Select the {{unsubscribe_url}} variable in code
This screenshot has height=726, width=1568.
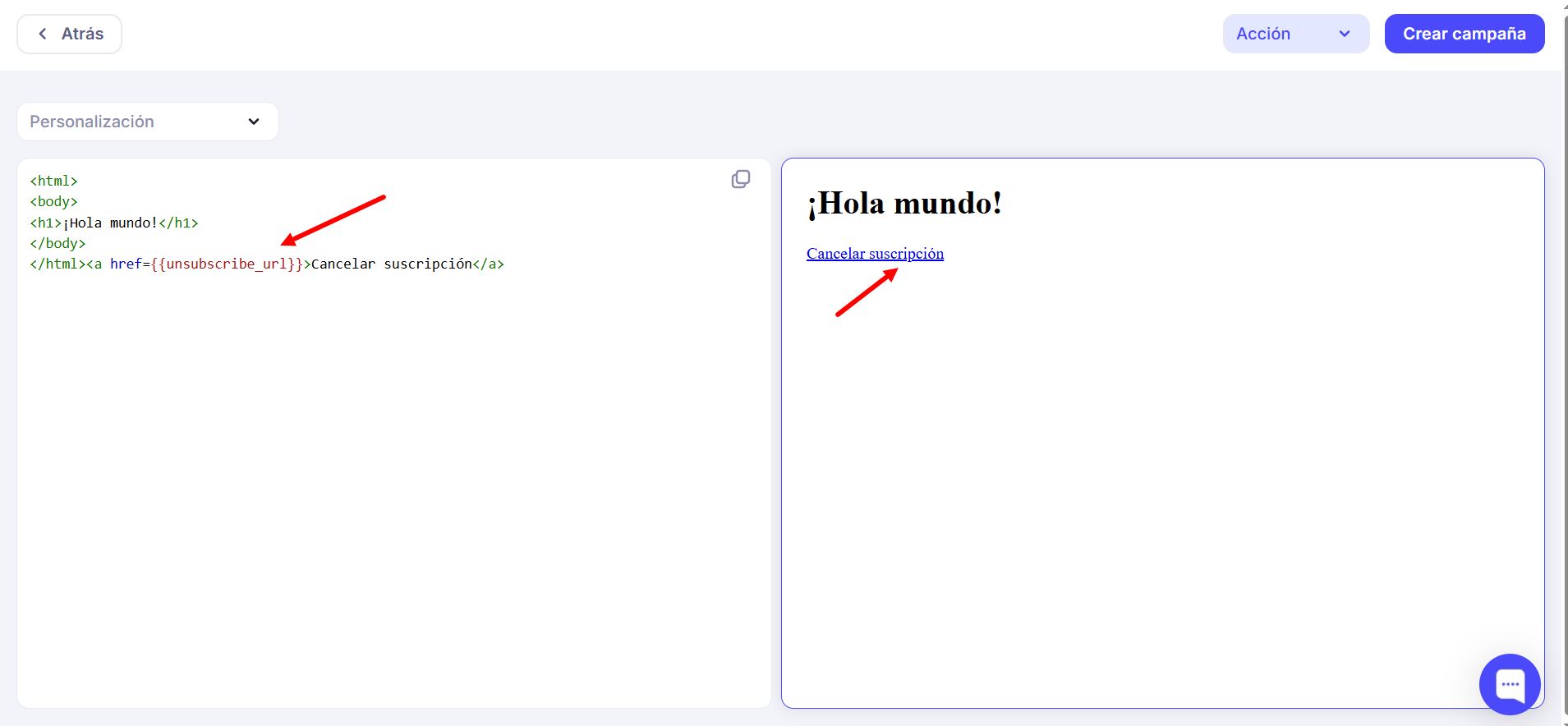coord(227,264)
